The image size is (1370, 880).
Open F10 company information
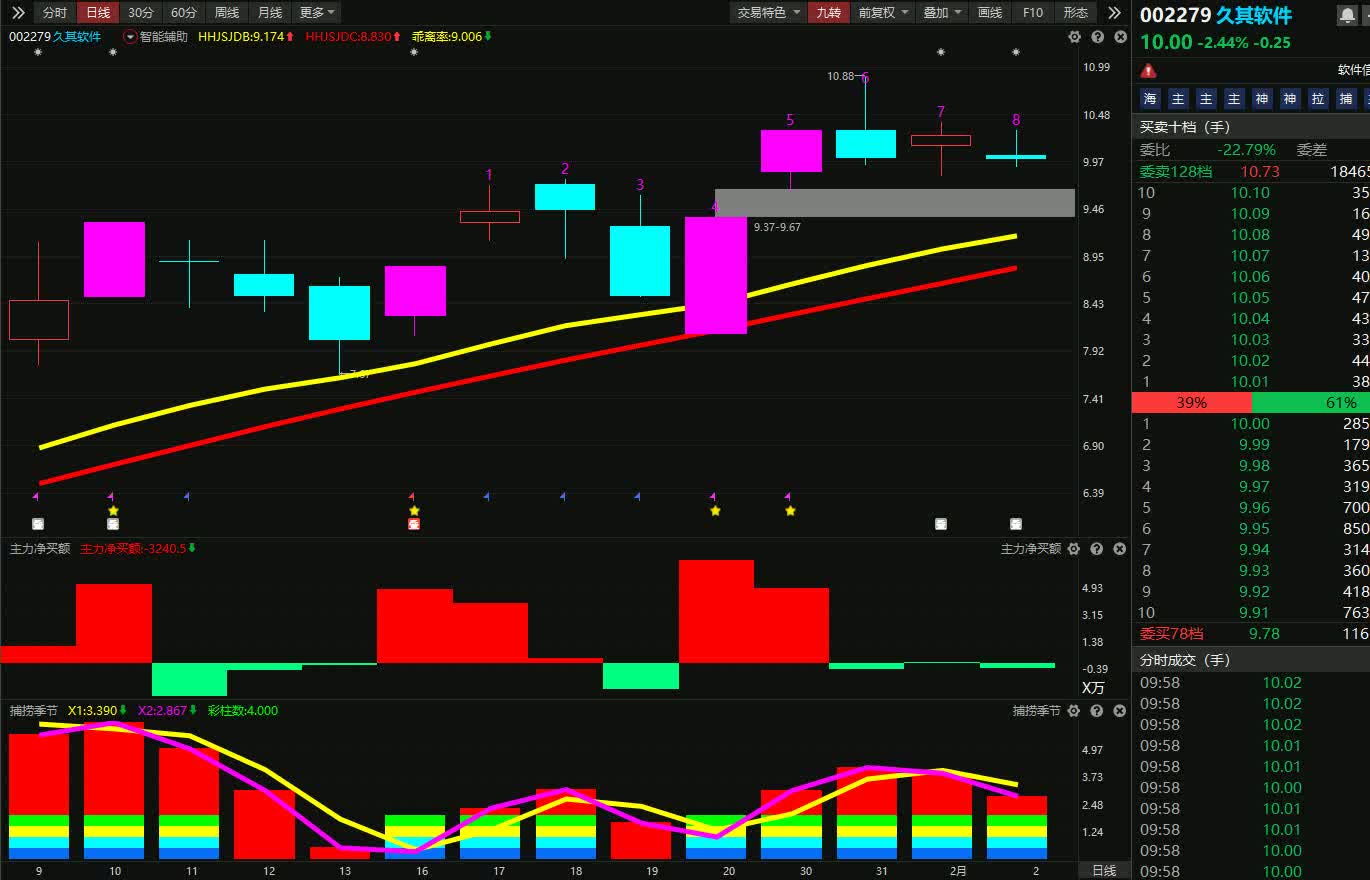click(1033, 13)
